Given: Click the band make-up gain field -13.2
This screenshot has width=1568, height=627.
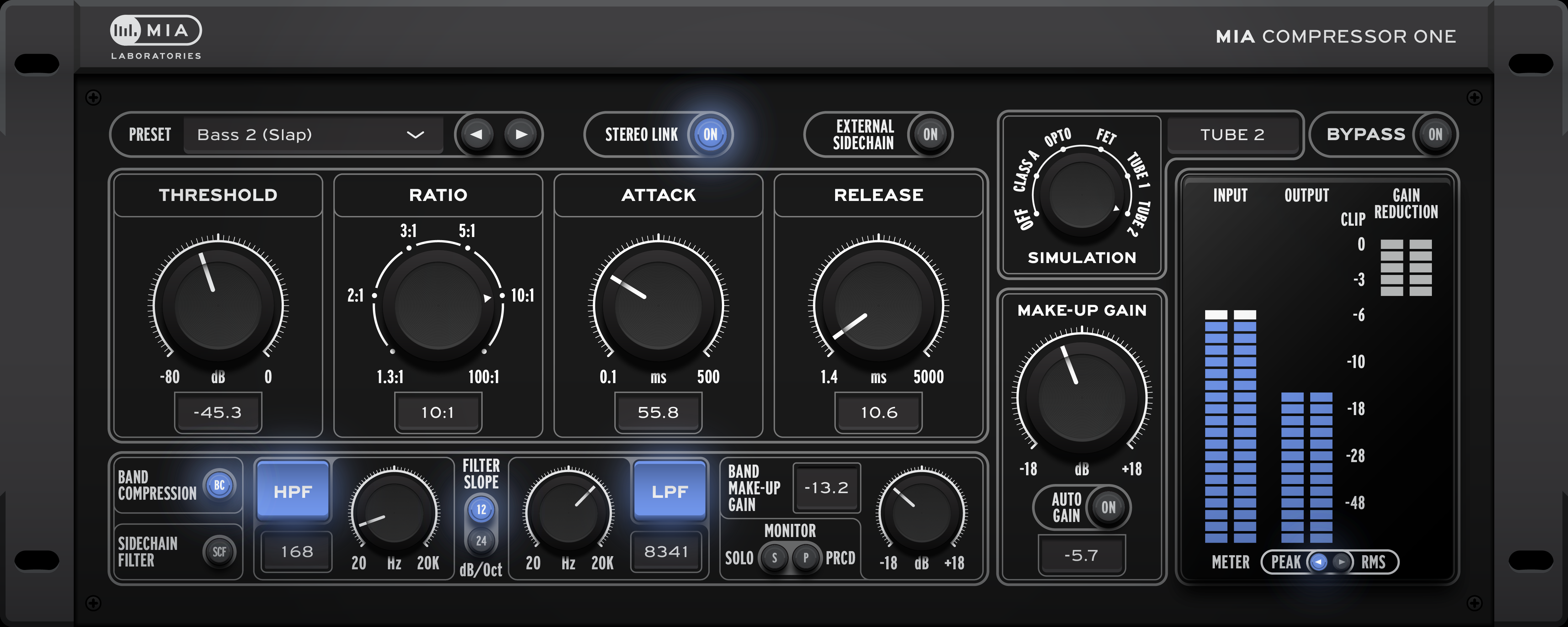Looking at the screenshot, I should (x=826, y=487).
